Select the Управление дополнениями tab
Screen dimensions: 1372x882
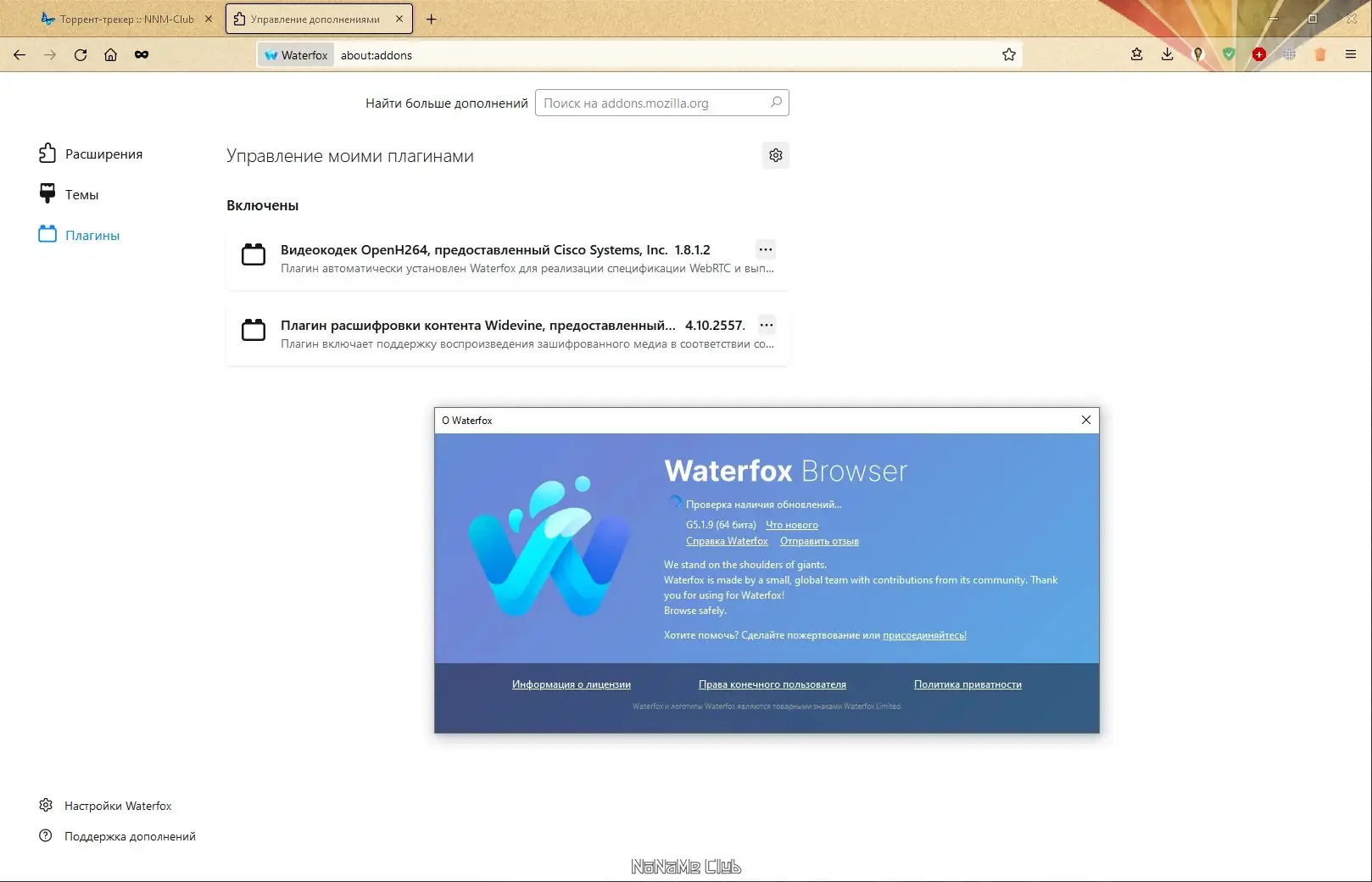click(319, 19)
